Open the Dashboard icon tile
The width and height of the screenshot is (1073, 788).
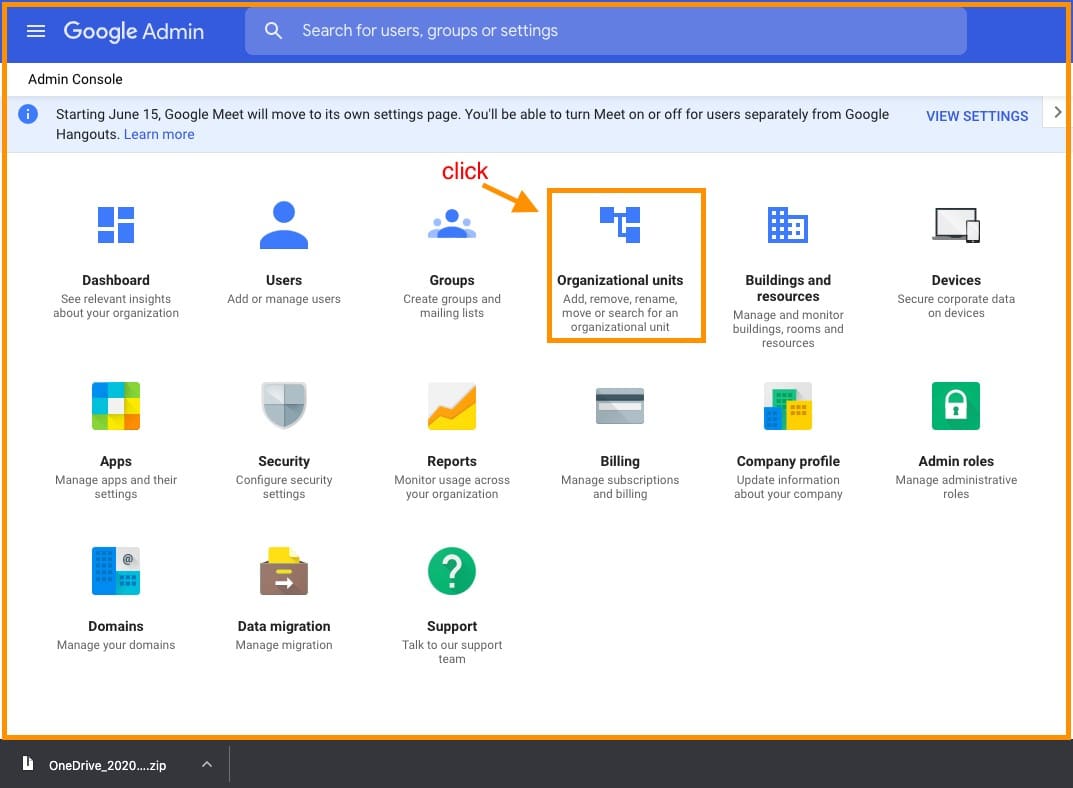pyautogui.click(x=116, y=226)
